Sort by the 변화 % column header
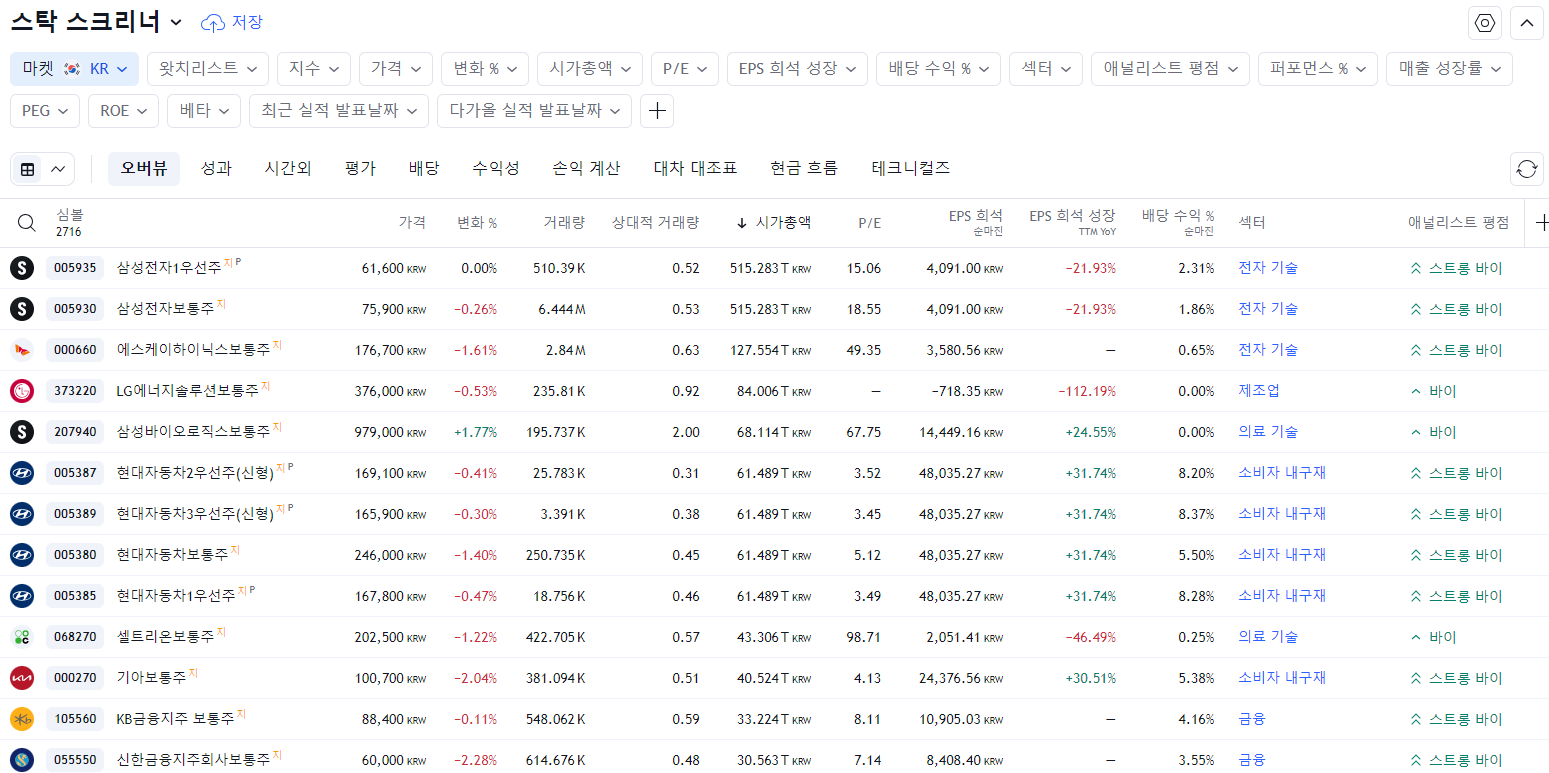1549x773 pixels. pos(477,223)
